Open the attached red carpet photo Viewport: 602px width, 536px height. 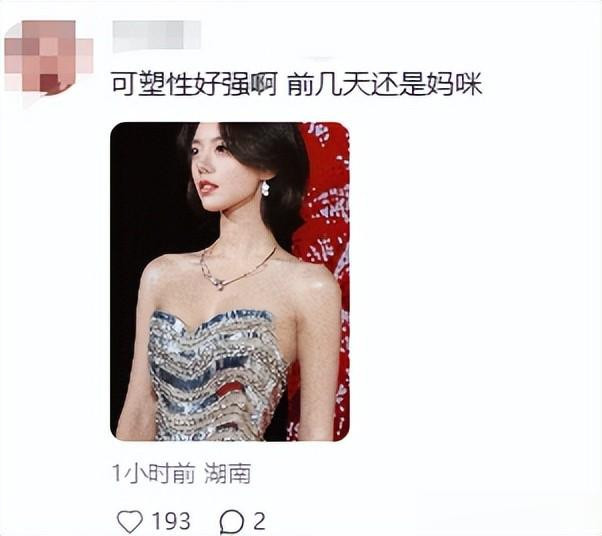point(230,281)
